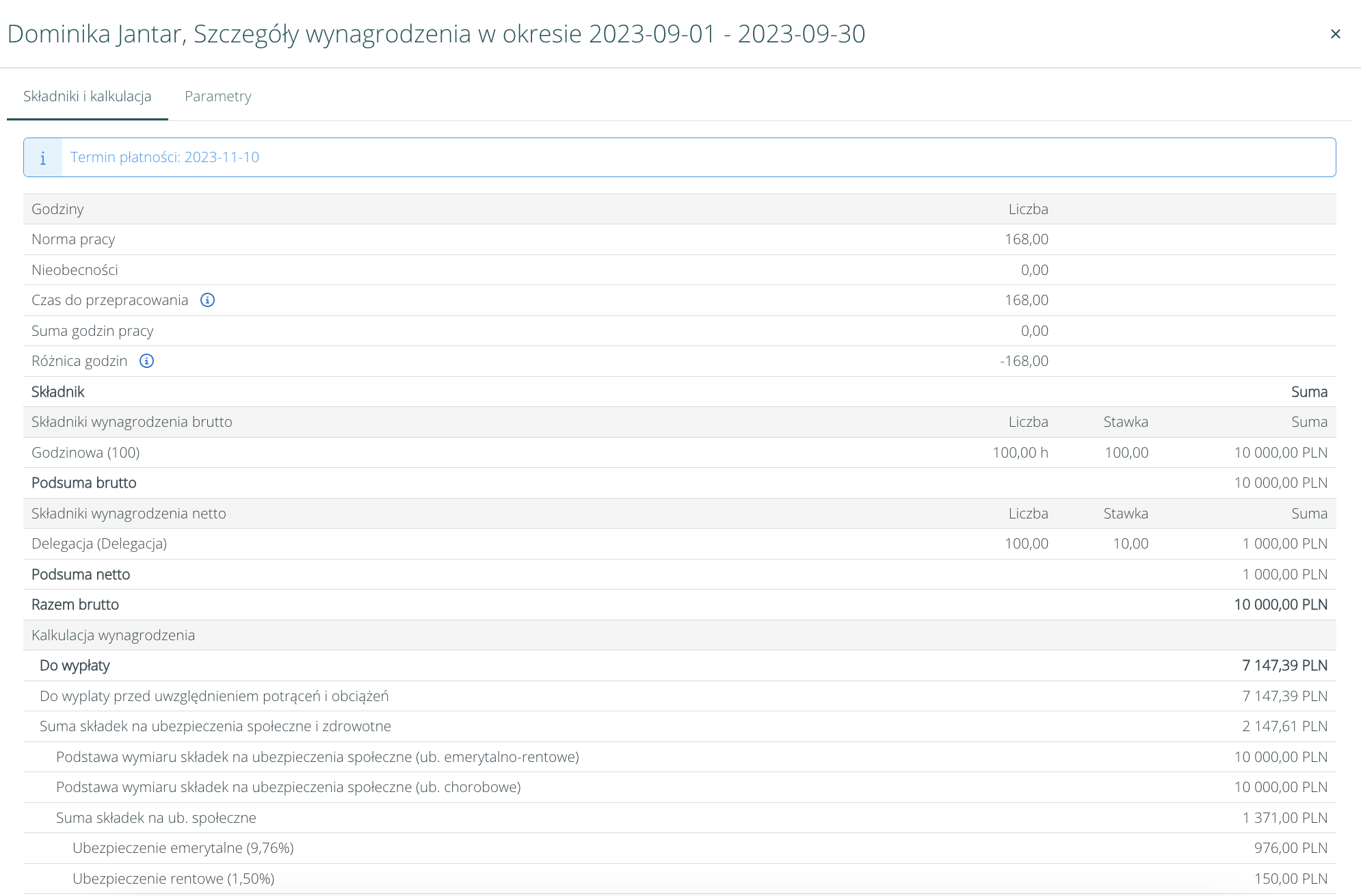Click Ubezpieczenie rentowe (1,50%) row
The width and height of the screenshot is (1361, 896).
click(173, 879)
